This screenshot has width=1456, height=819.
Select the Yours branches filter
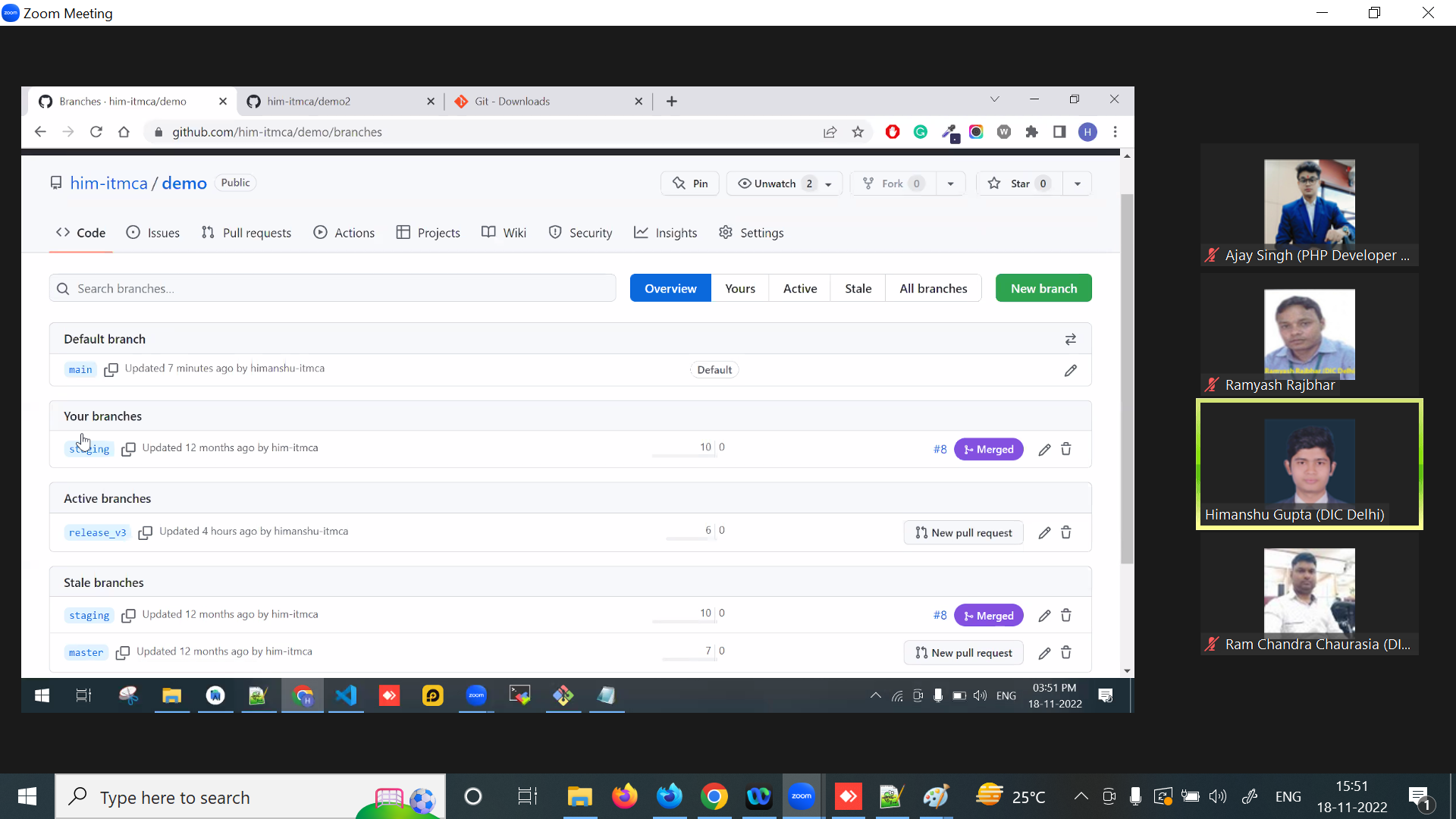[x=740, y=289]
